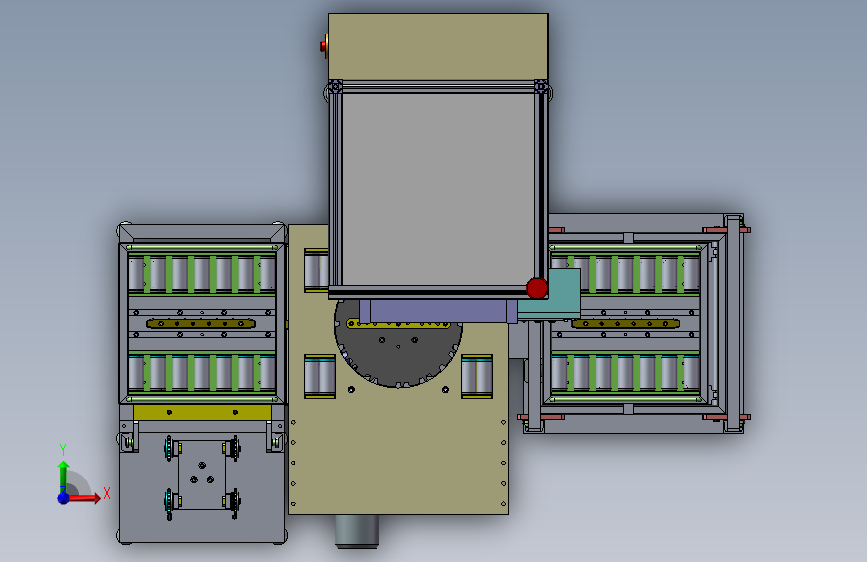Select the dark circular toothed disc
867x562 pixels.
click(x=398, y=353)
